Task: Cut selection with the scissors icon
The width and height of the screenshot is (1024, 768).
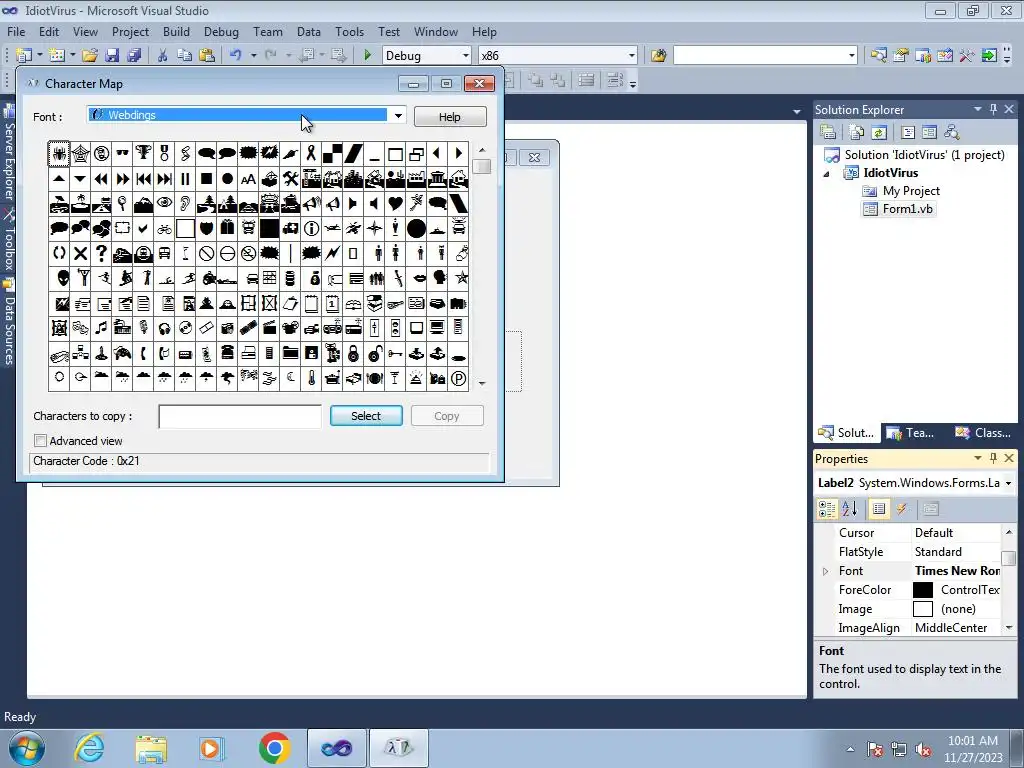Action: point(163,56)
